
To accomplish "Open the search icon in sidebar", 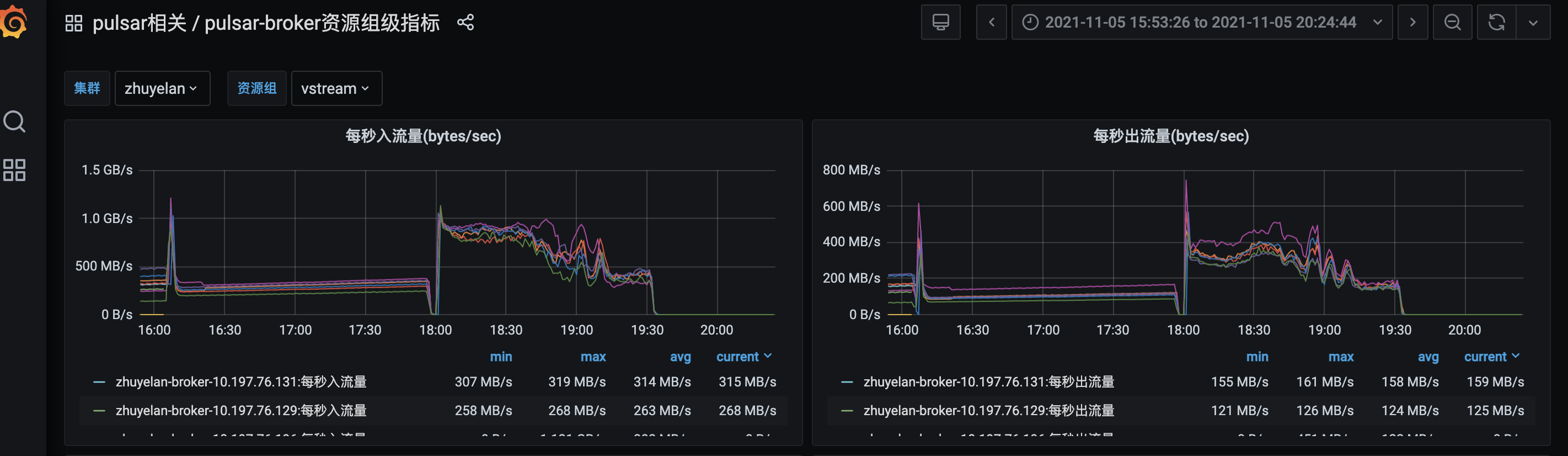I will tap(14, 121).
